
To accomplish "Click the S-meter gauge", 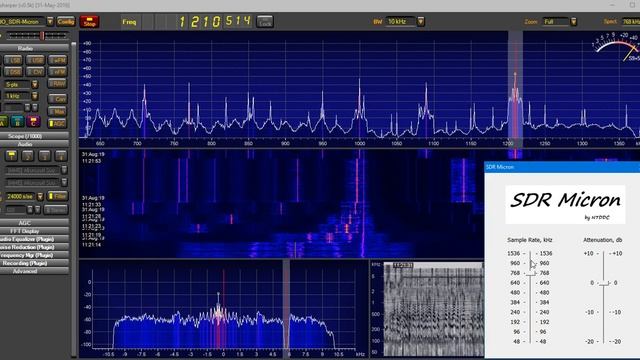I will pos(616,47).
